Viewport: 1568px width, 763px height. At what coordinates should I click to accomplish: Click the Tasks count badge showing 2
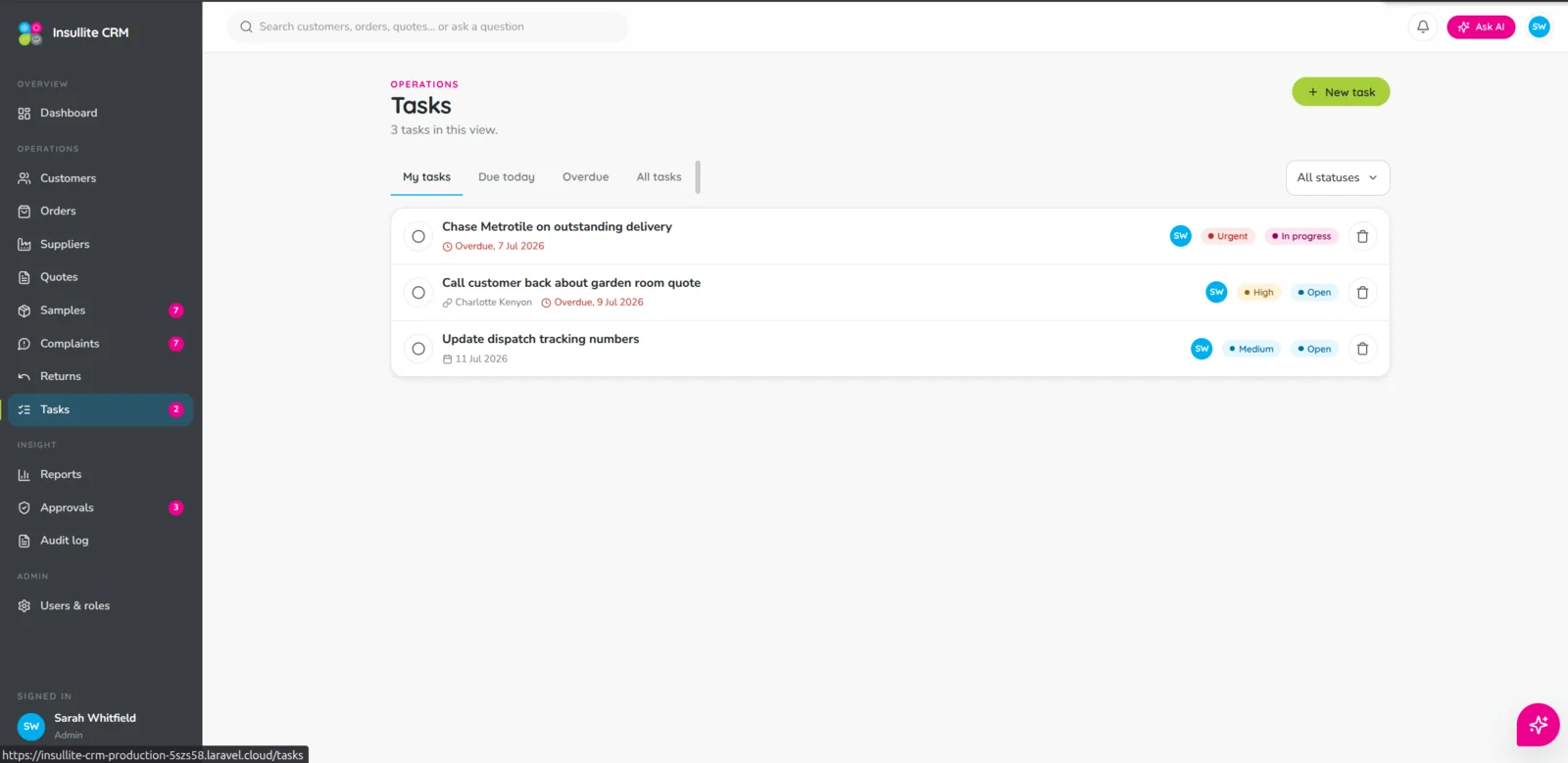click(x=176, y=409)
